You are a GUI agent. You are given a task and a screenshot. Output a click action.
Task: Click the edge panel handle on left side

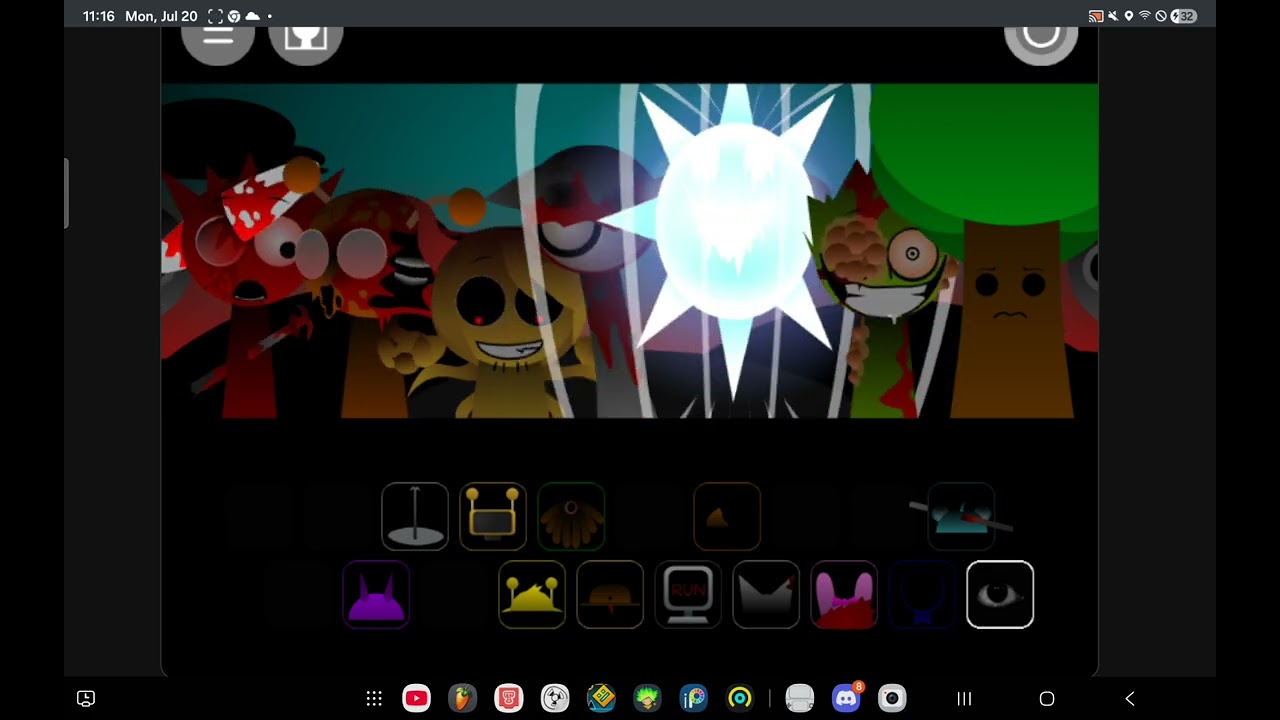(66, 194)
